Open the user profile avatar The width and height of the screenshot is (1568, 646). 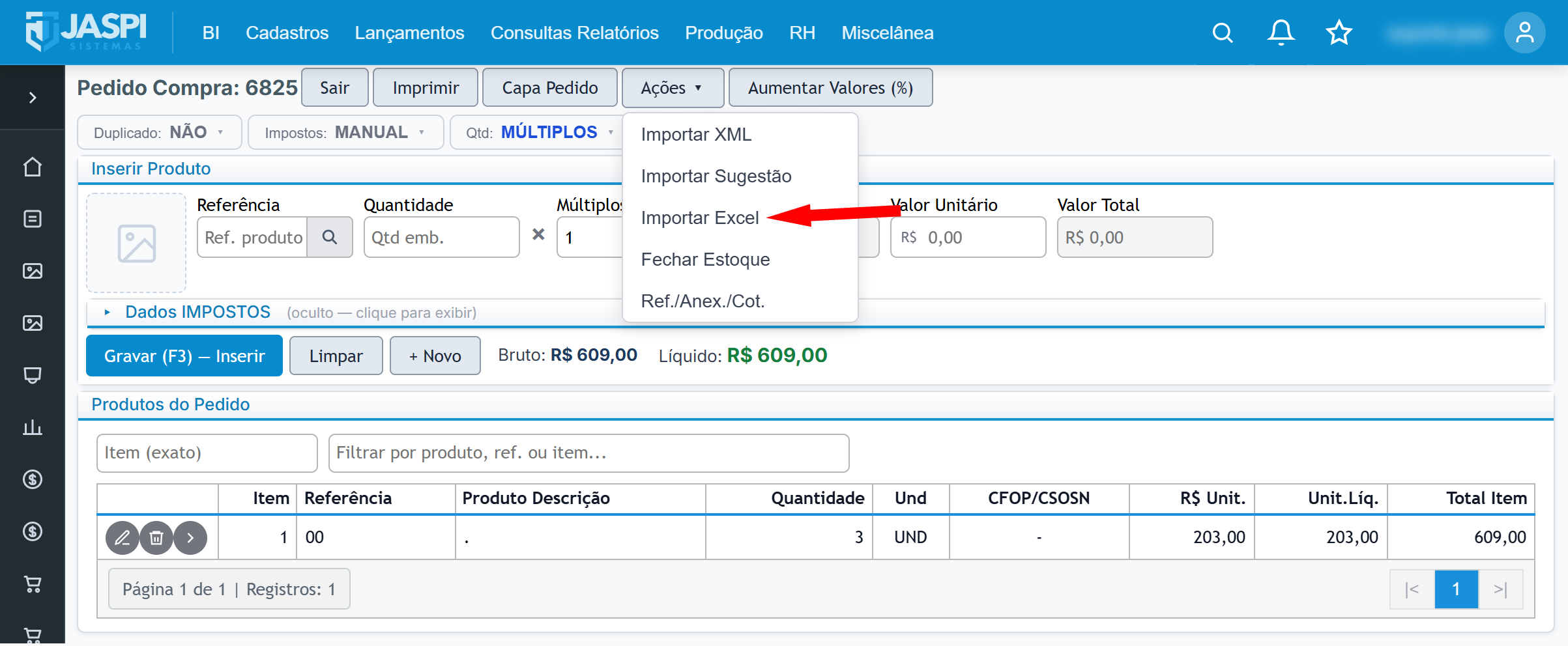(x=1524, y=33)
